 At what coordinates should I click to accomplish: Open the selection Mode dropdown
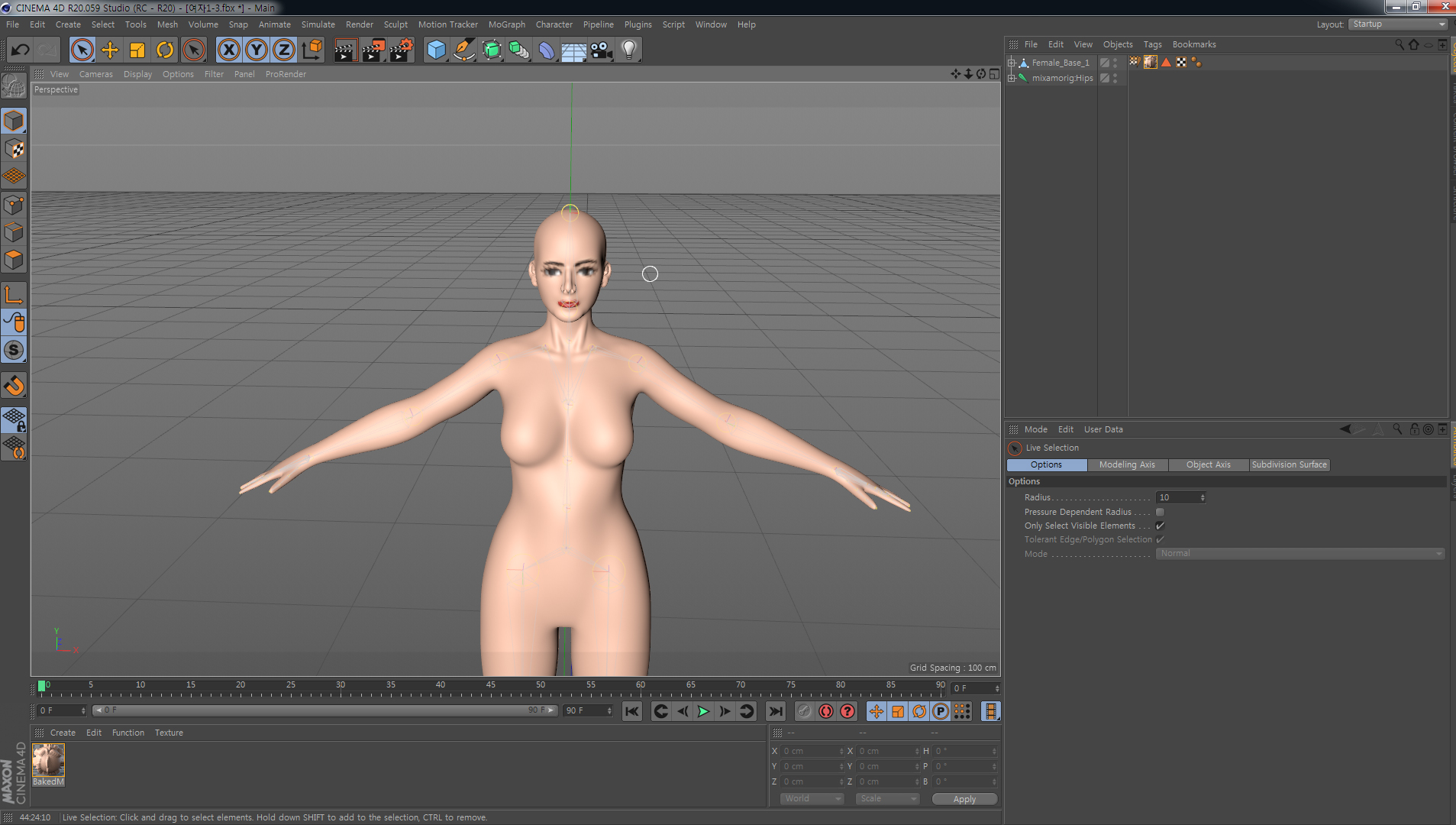point(1300,554)
